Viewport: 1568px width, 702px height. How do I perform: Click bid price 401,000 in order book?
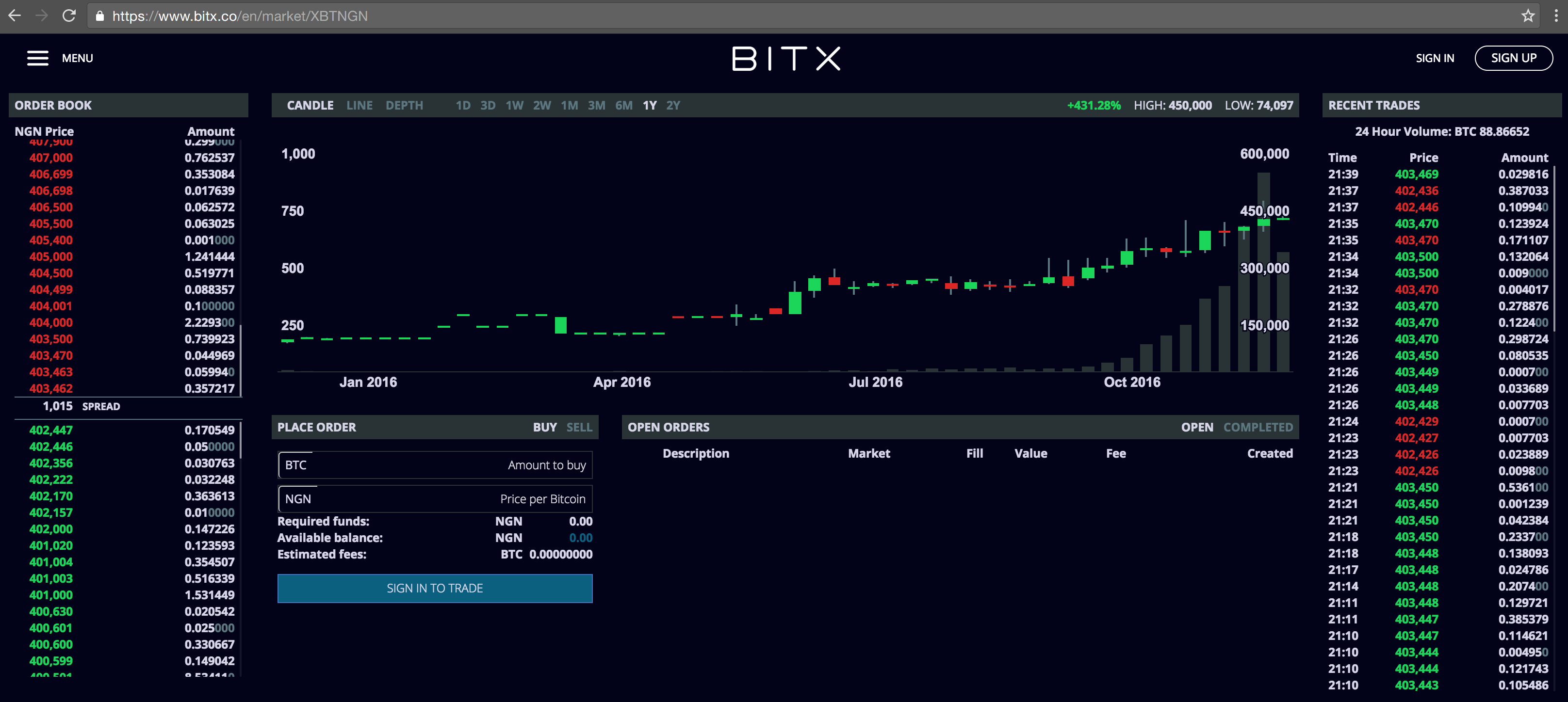point(50,595)
